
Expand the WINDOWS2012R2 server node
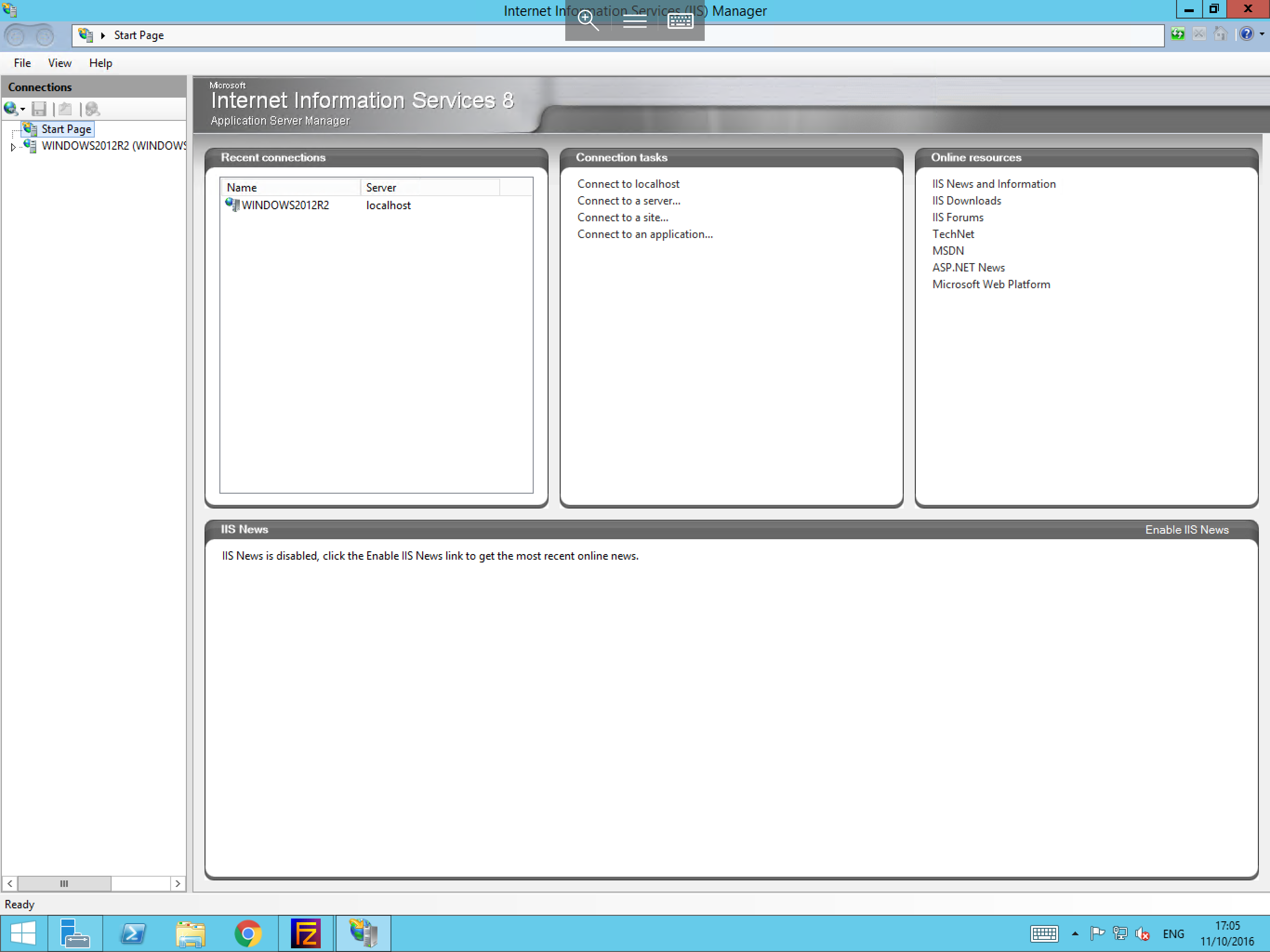point(13,147)
